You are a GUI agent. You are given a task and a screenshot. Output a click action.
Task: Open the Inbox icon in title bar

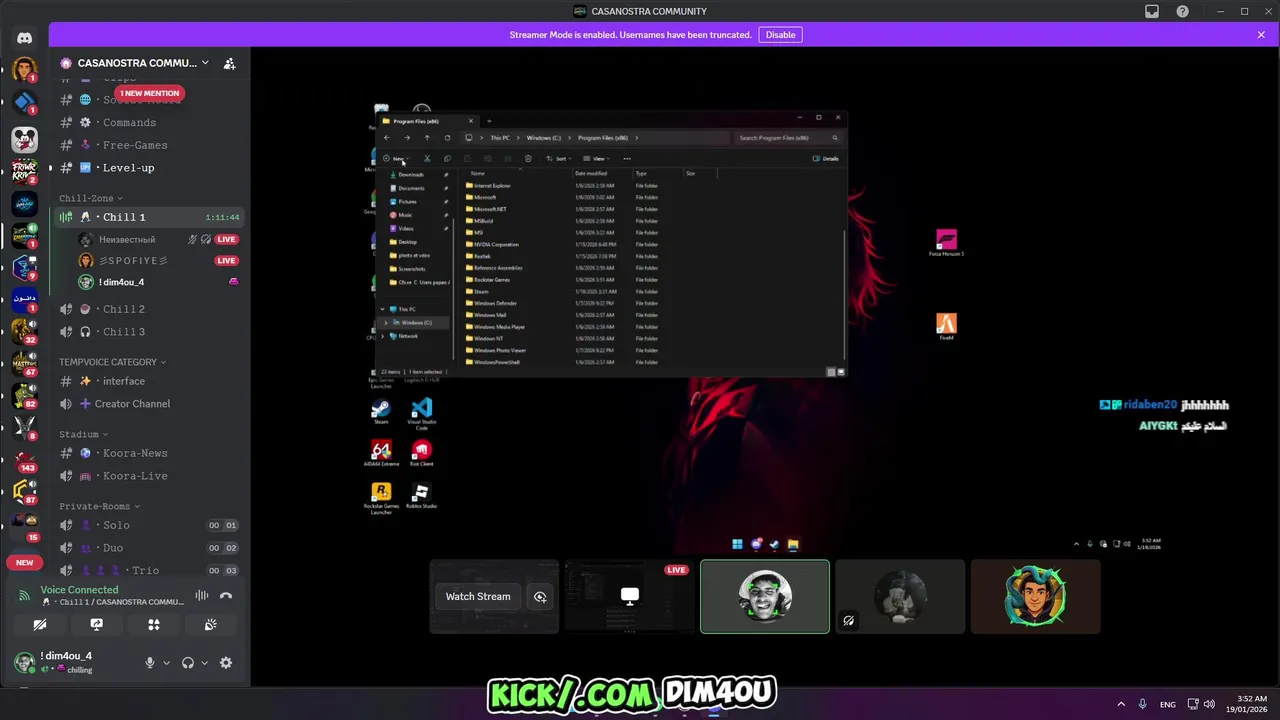1152,11
